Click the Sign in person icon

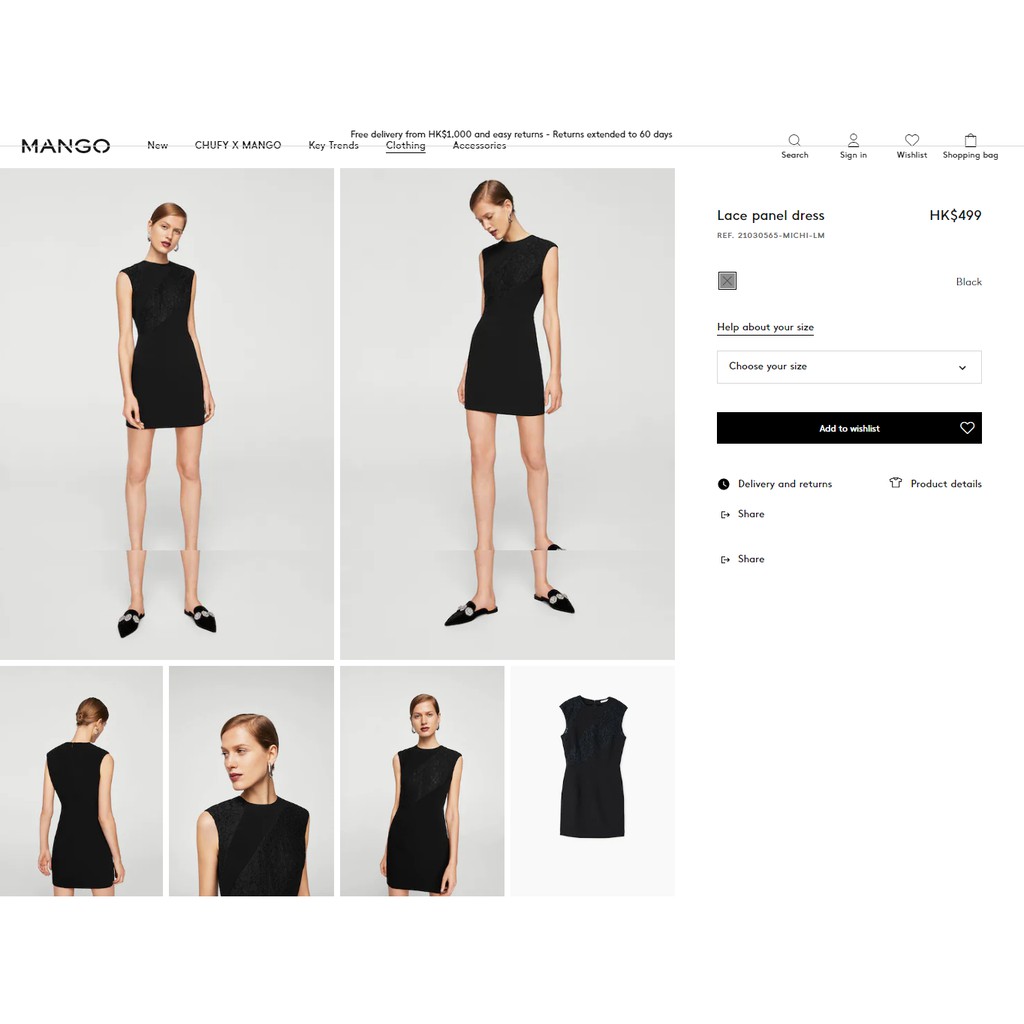(853, 141)
